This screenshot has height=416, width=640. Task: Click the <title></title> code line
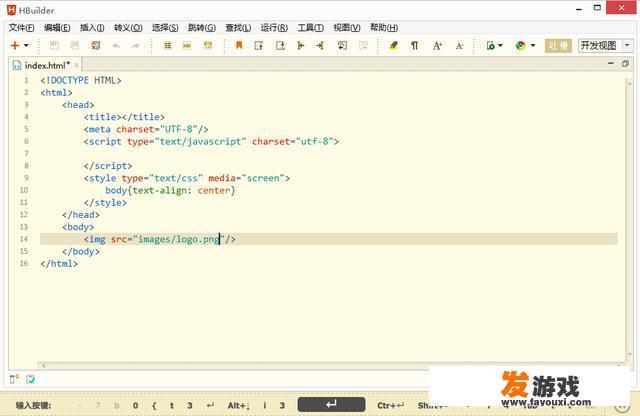click(124, 117)
